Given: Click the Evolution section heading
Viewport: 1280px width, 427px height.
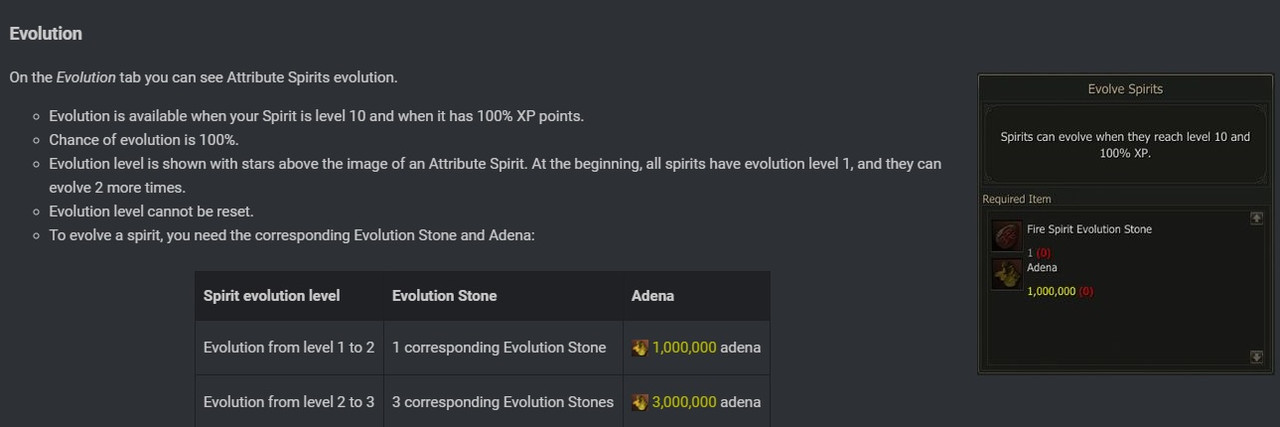Looking at the screenshot, I should 46,34.
